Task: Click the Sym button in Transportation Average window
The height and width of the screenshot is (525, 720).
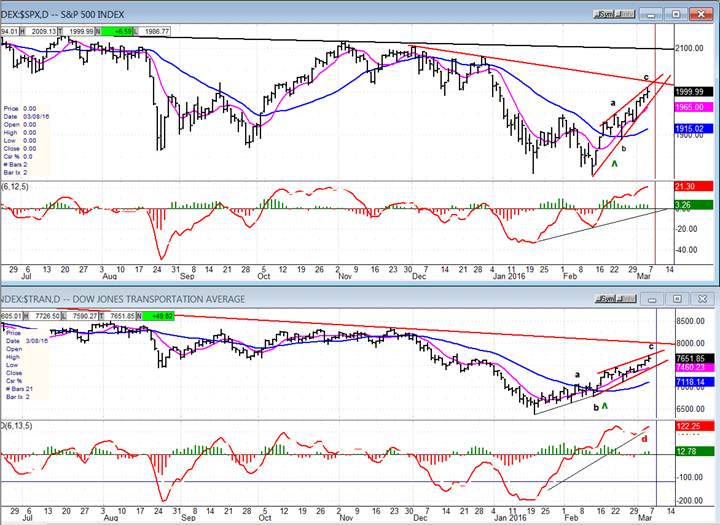Action: (604, 299)
